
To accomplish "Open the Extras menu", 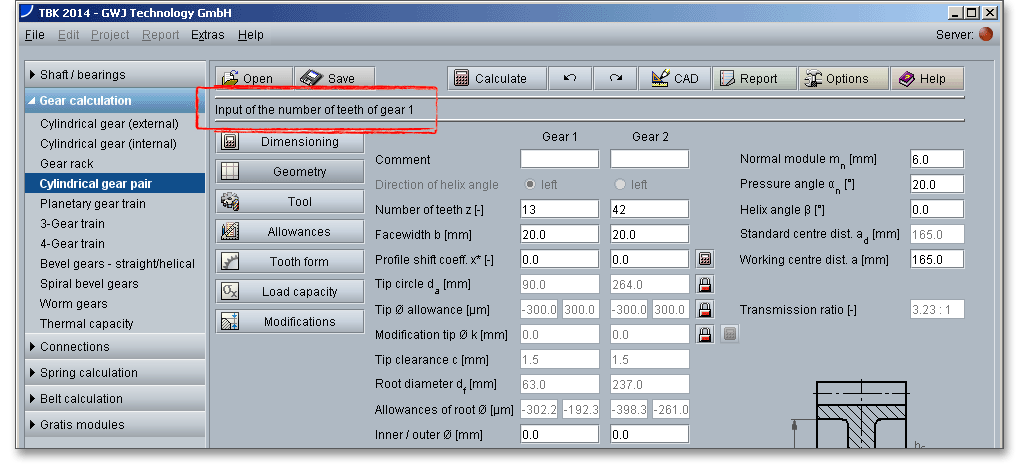I will pos(207,35).
